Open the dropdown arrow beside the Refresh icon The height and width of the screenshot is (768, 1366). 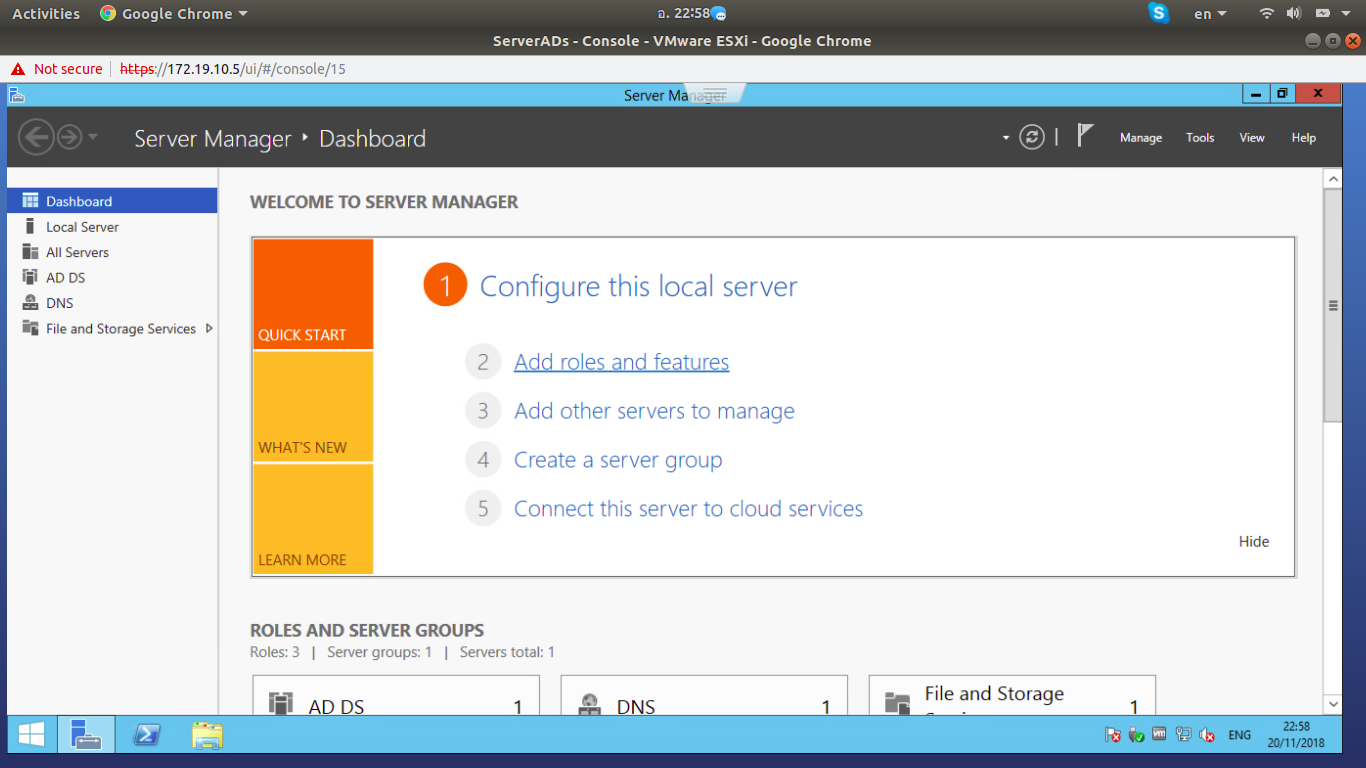pos(1006,138)
